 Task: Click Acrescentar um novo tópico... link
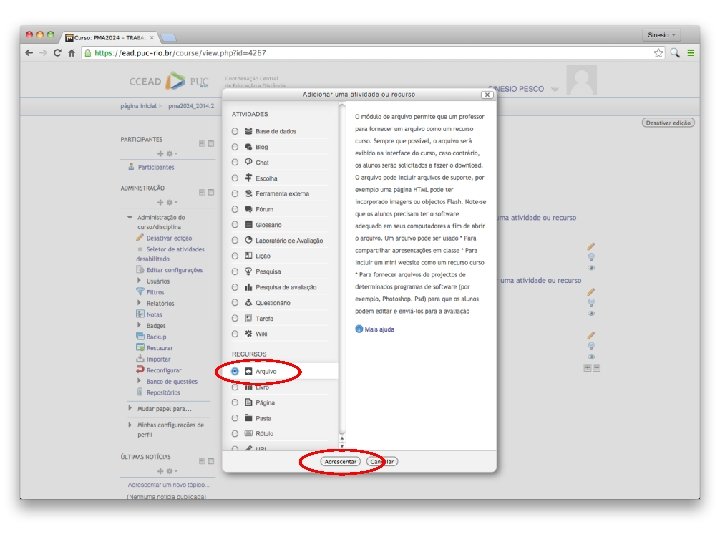169,484
